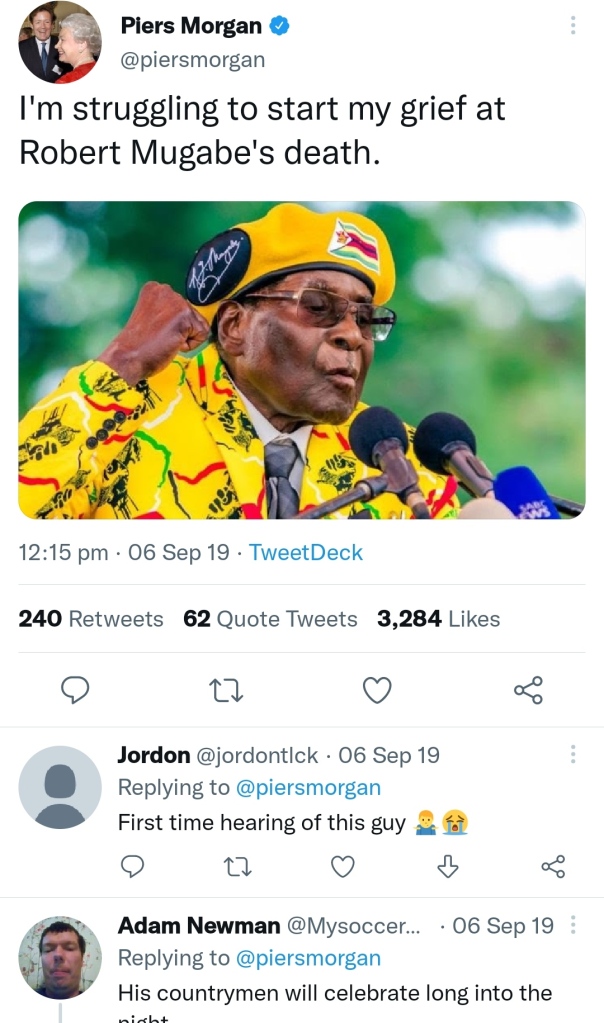This screenshot has width=604, height=1023.
Task: Show the 3,284 Likes list
Action: (438, 619)
